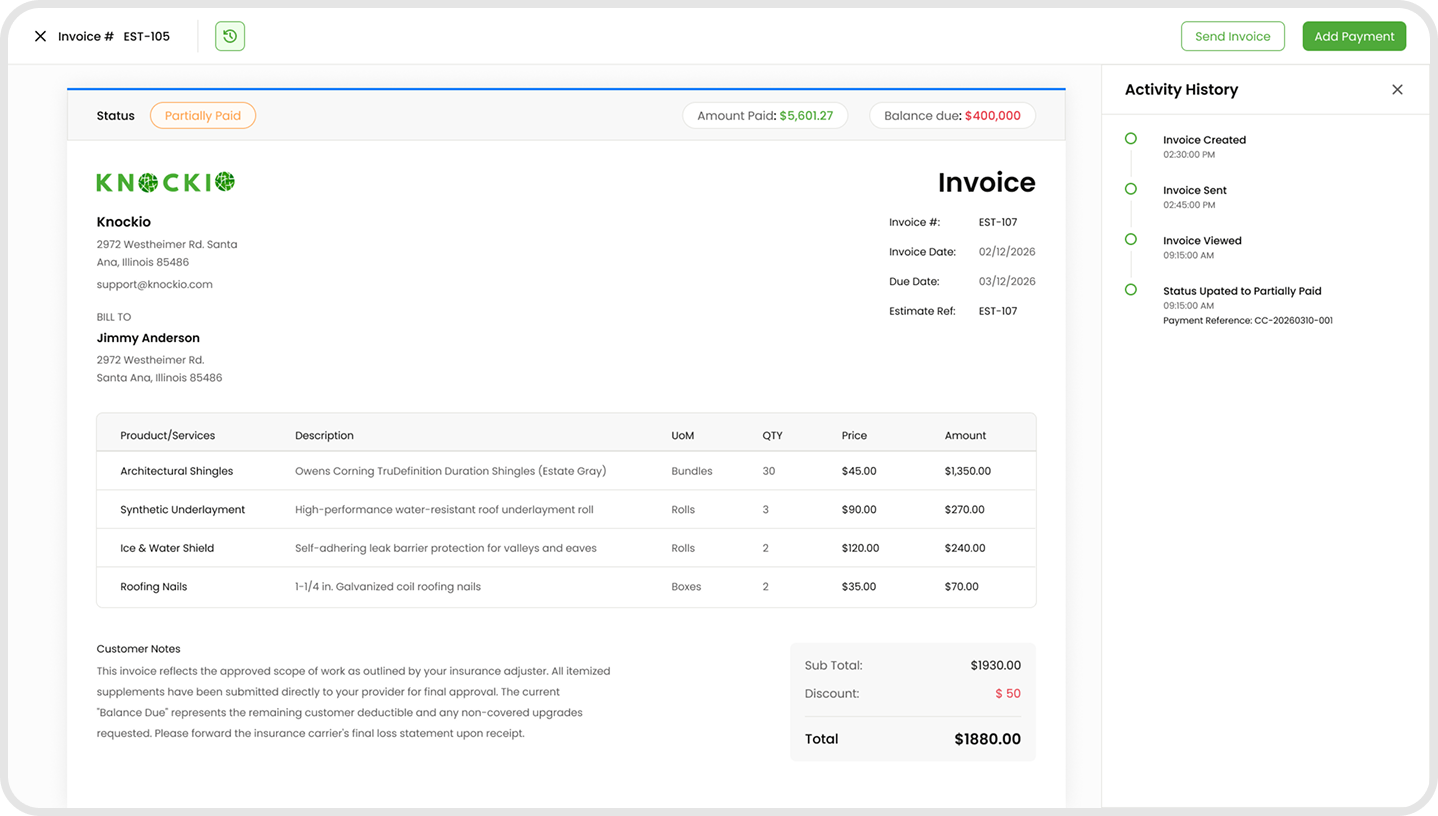Click the $45.00 price cell

pyautogui.click(x=859, y=471)
